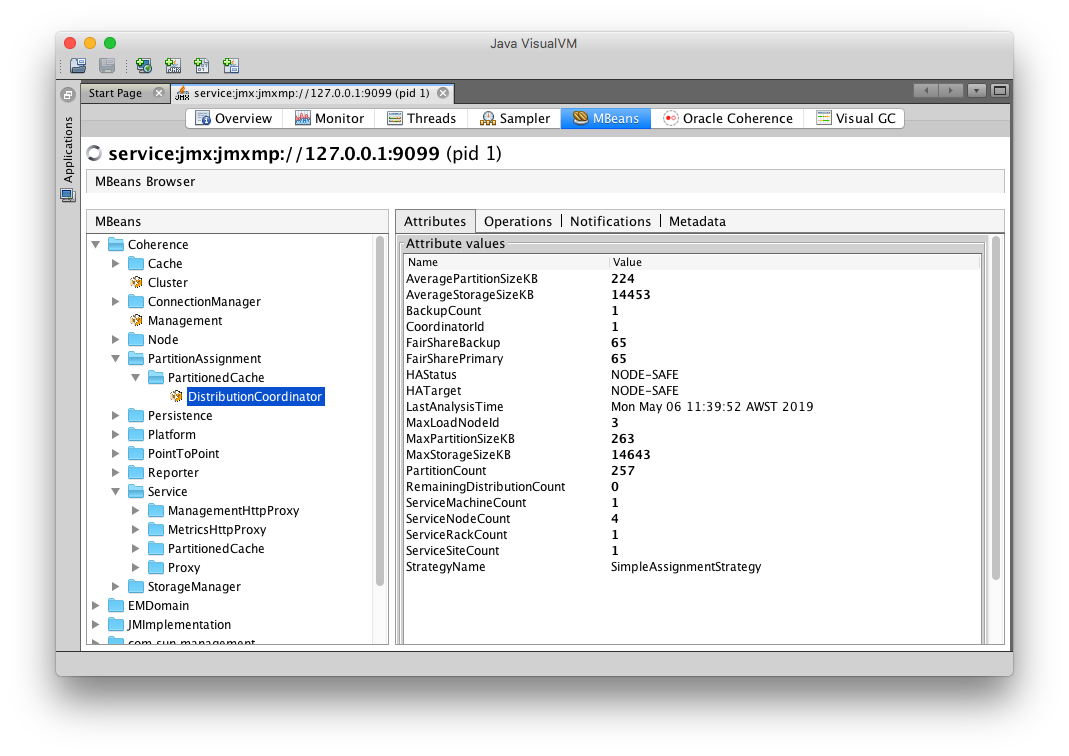Click the greyed-out Save snapshot toolbar icon
Screen dimensions: 1069x756
(107, 65)
